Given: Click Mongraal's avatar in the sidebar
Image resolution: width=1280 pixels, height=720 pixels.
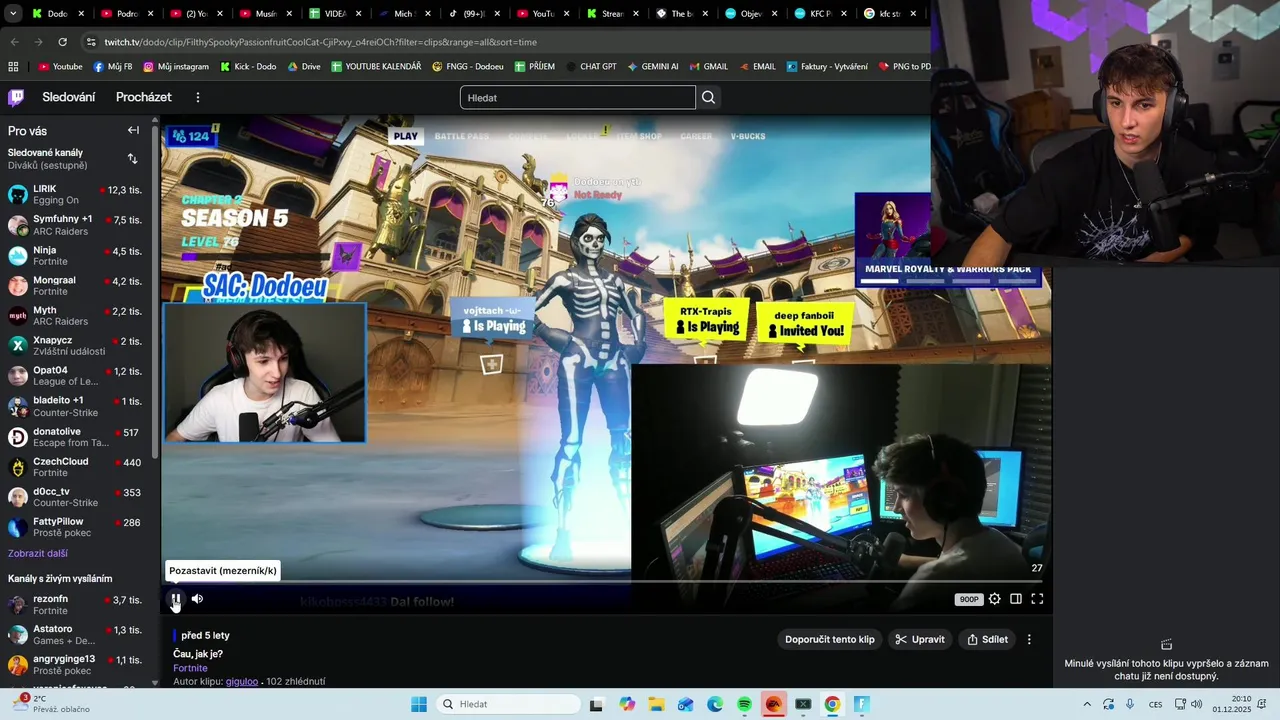Looking at the screenshot, I should coord(18,286).
